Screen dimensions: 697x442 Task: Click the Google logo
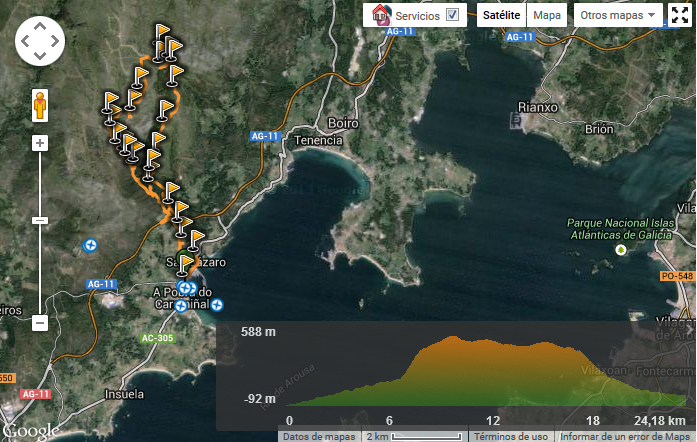tap(31, 430)
